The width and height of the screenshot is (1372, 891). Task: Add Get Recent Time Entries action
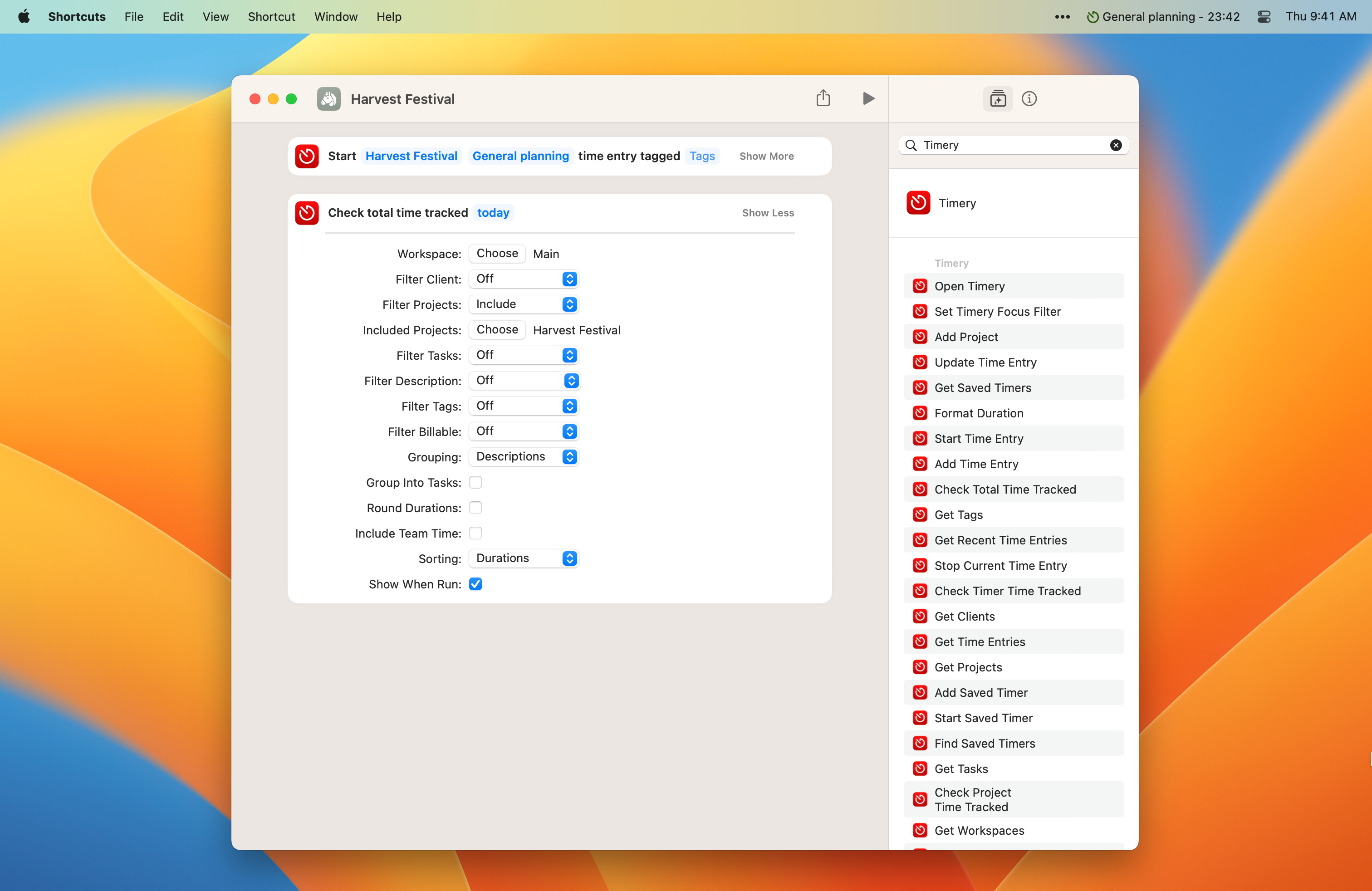pyautogui.click(x=1014, y=540)
